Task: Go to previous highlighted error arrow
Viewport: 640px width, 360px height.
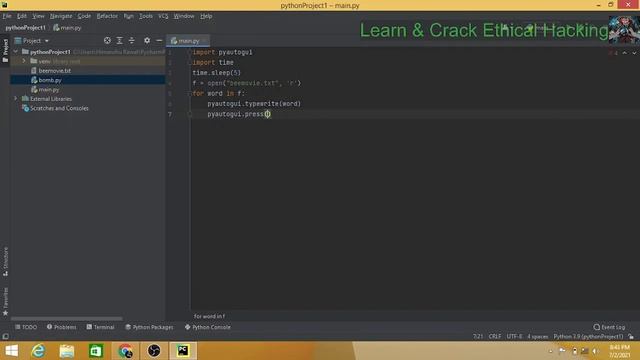Action: coord(624,53)
